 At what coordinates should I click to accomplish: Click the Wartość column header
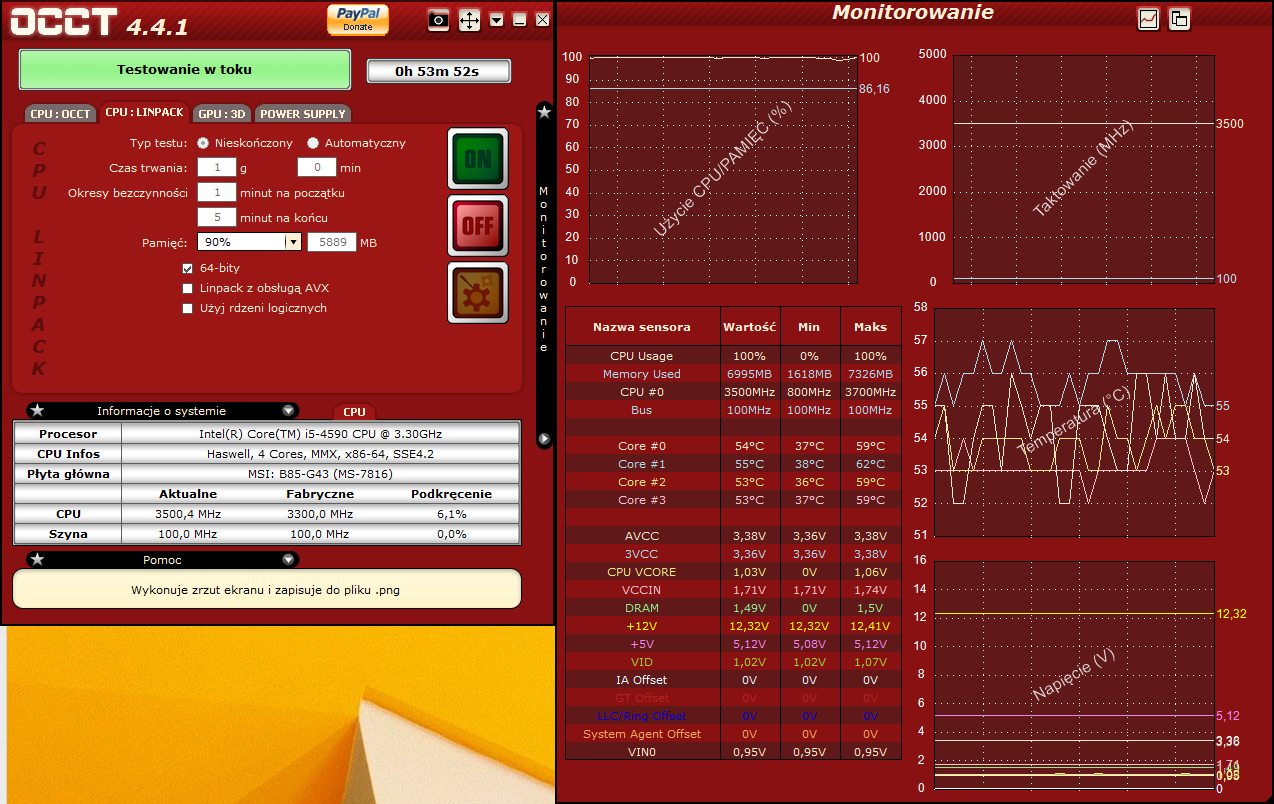750,327
